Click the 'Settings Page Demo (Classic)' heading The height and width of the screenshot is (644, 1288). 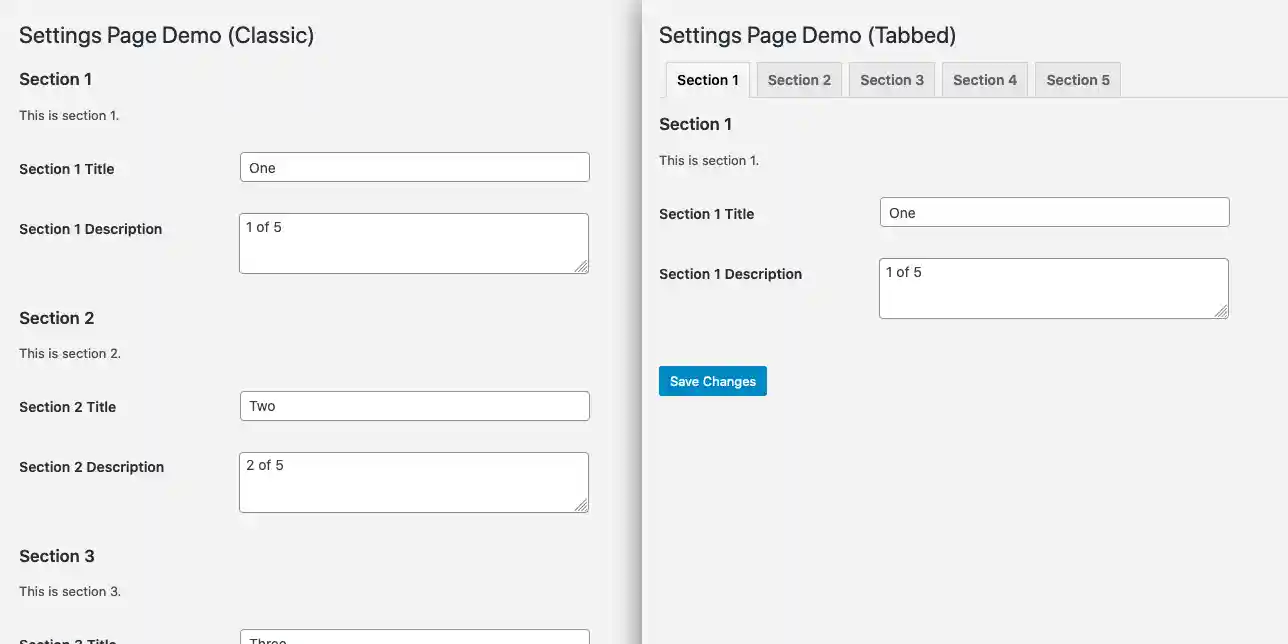[167, 36]
